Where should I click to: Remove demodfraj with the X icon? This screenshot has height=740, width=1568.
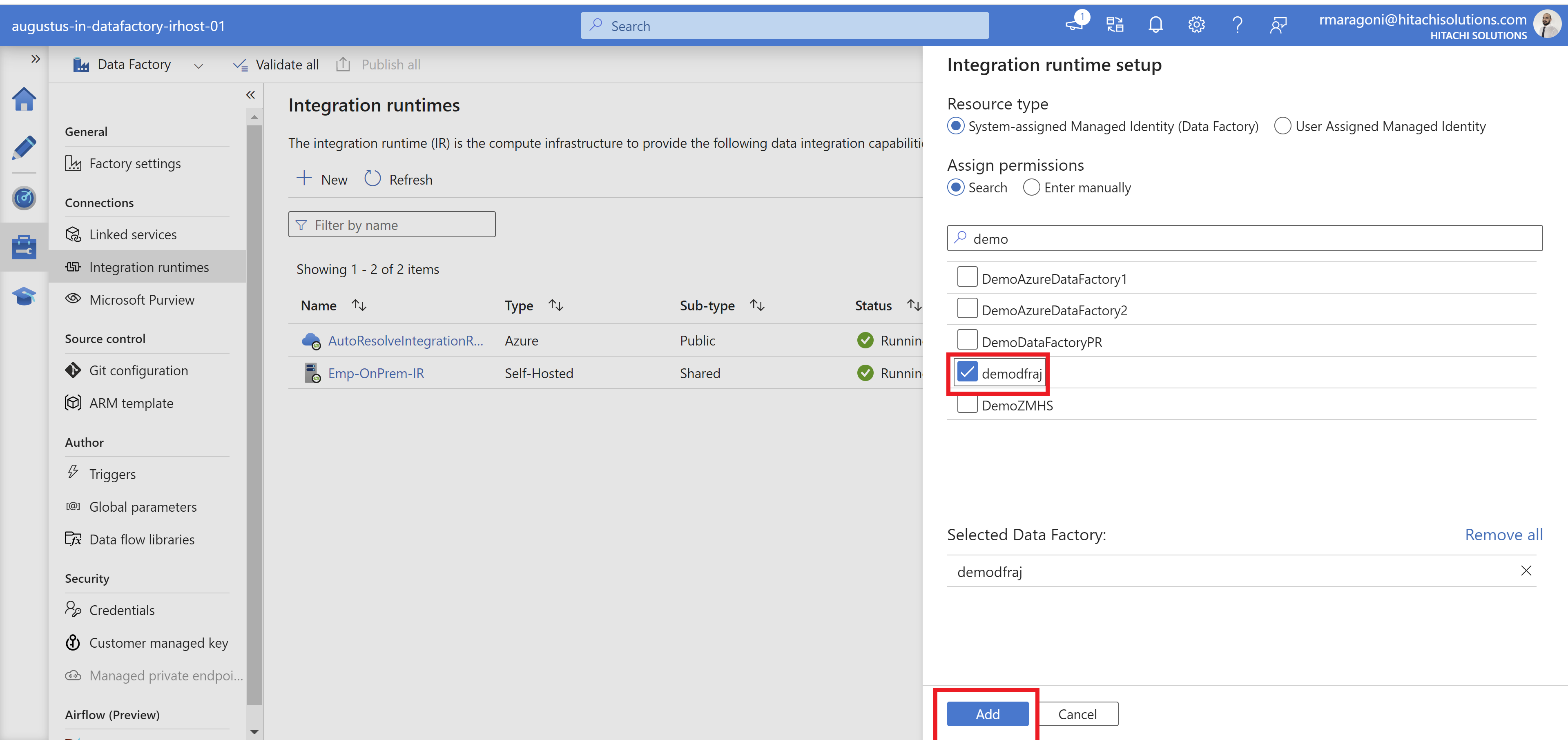(x=1526, y=571)
